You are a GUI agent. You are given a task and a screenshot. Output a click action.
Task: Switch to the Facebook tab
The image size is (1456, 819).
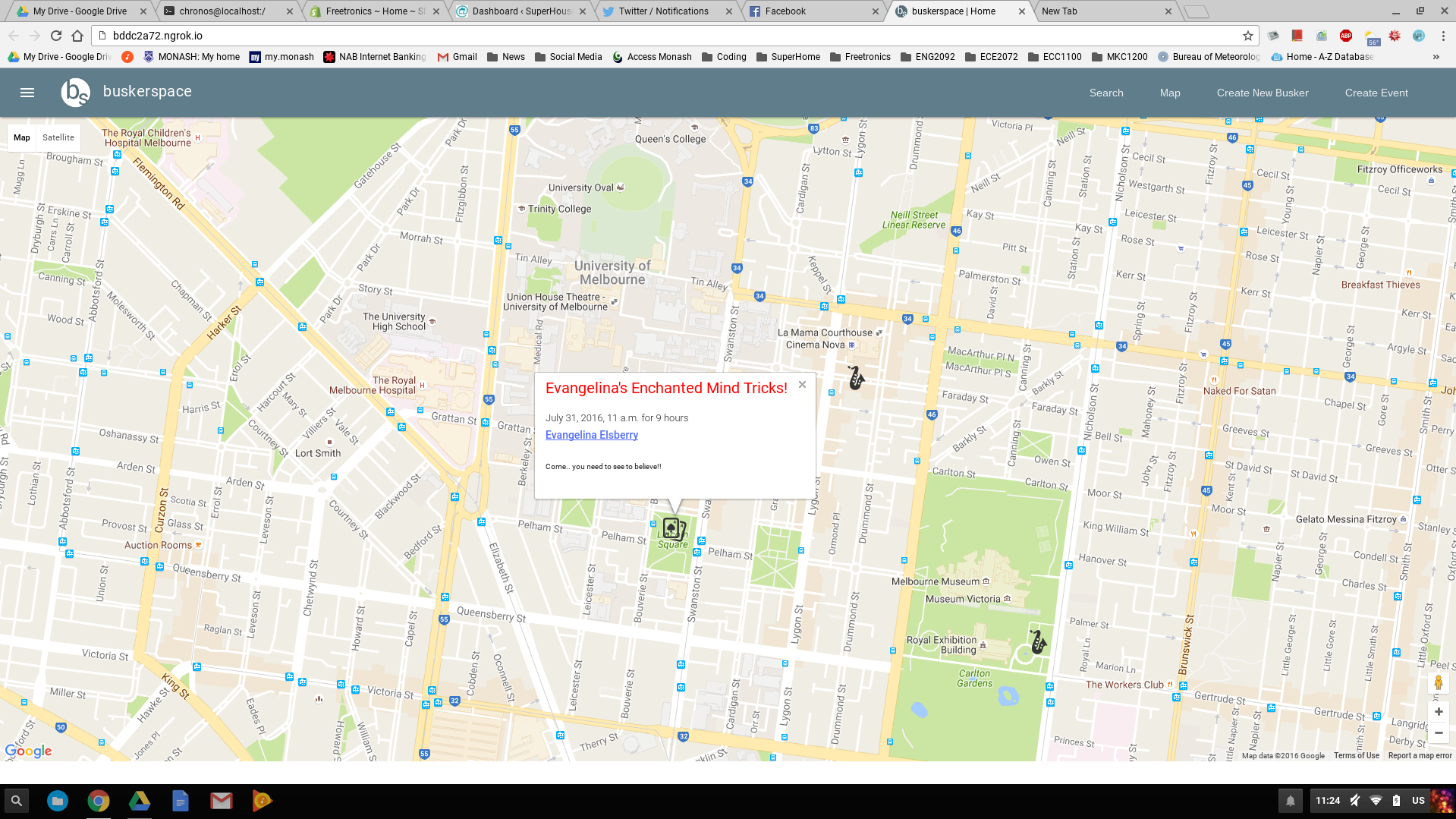point(813,11)
